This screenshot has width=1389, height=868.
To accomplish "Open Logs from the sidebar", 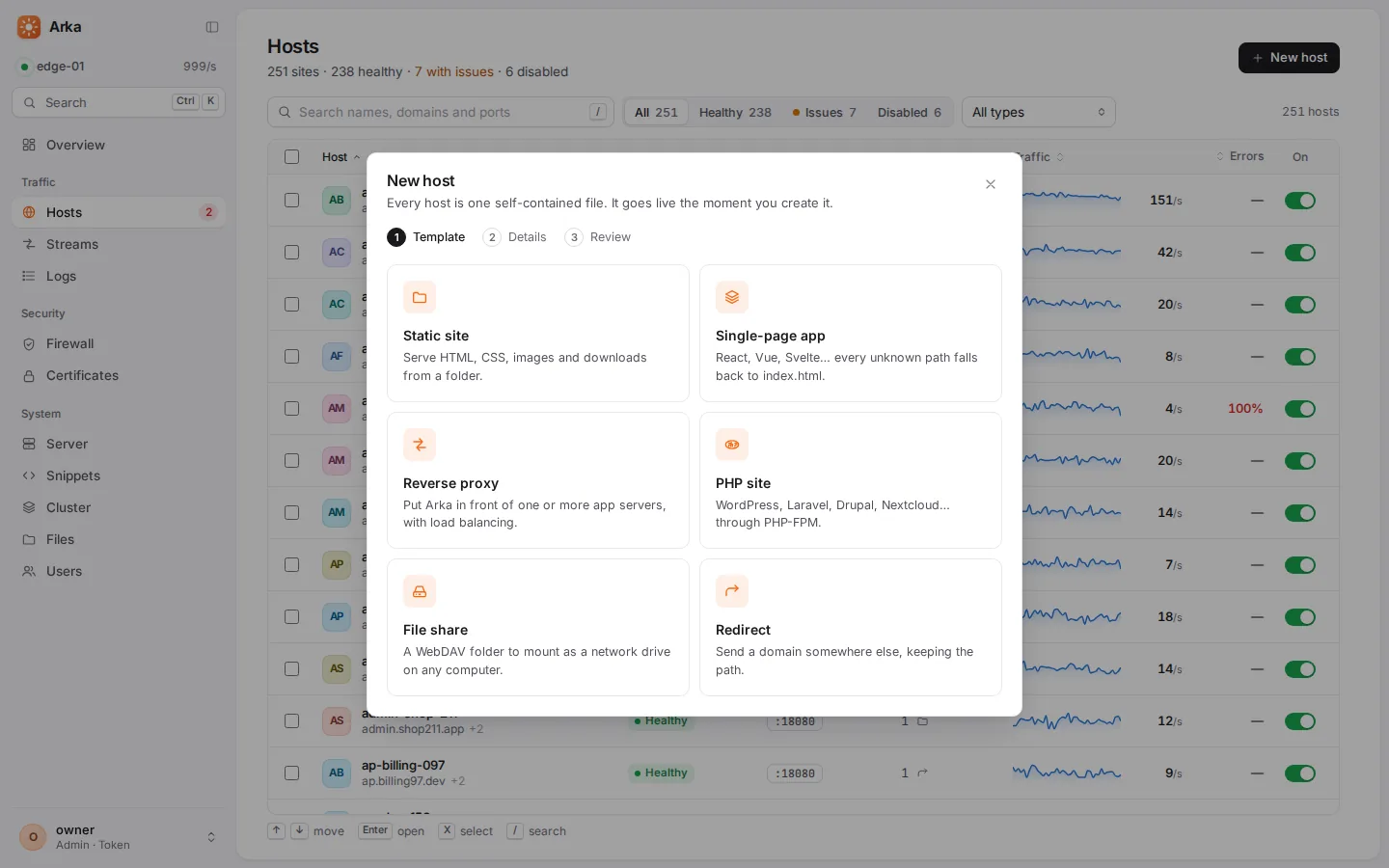I will 119,276.
